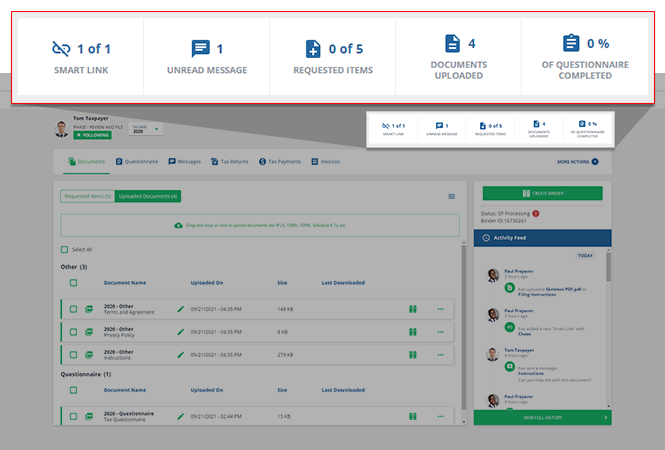
Task: Expand the More Actions menu
Action: point(577,160)
